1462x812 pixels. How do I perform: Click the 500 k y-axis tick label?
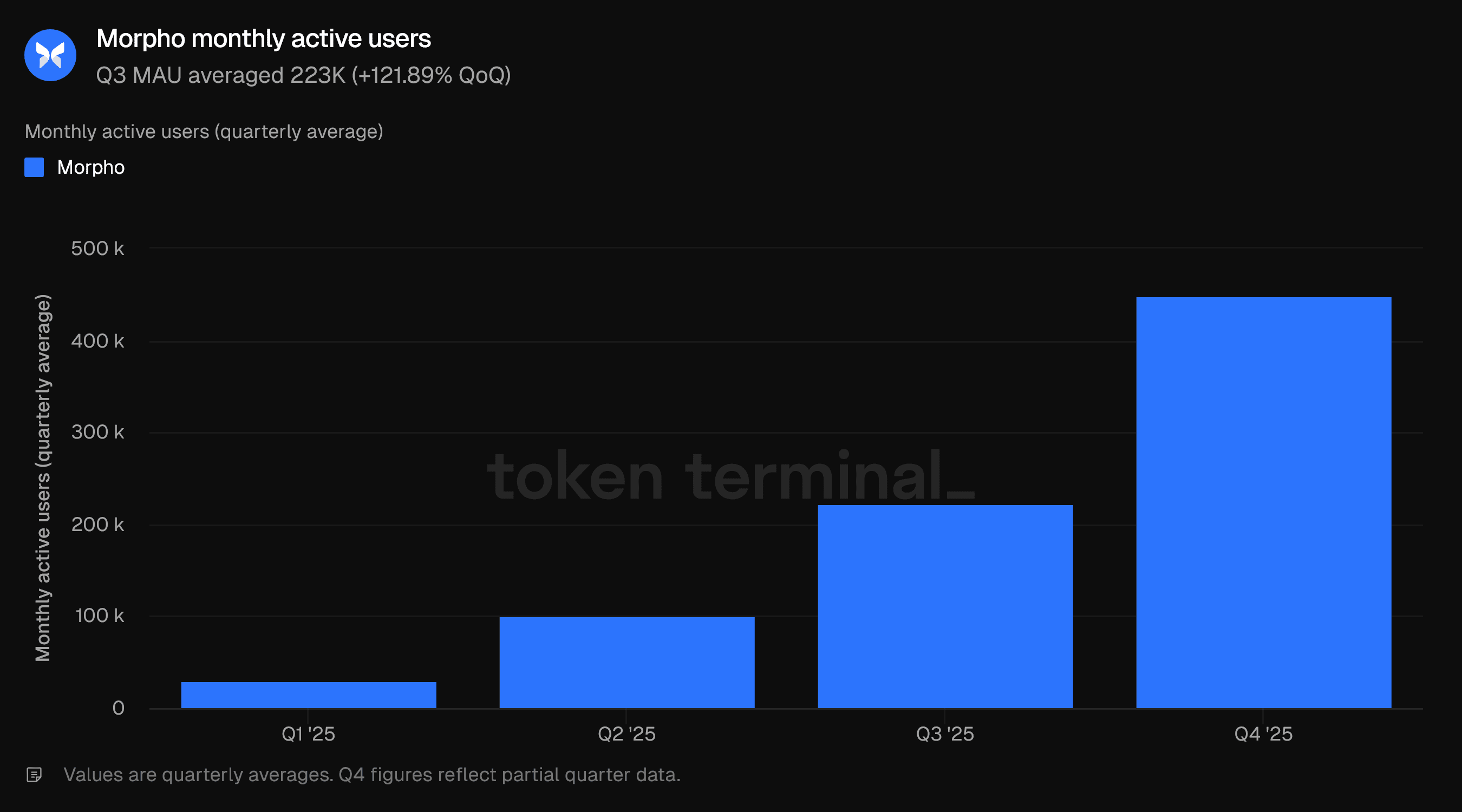coord(97,248)
